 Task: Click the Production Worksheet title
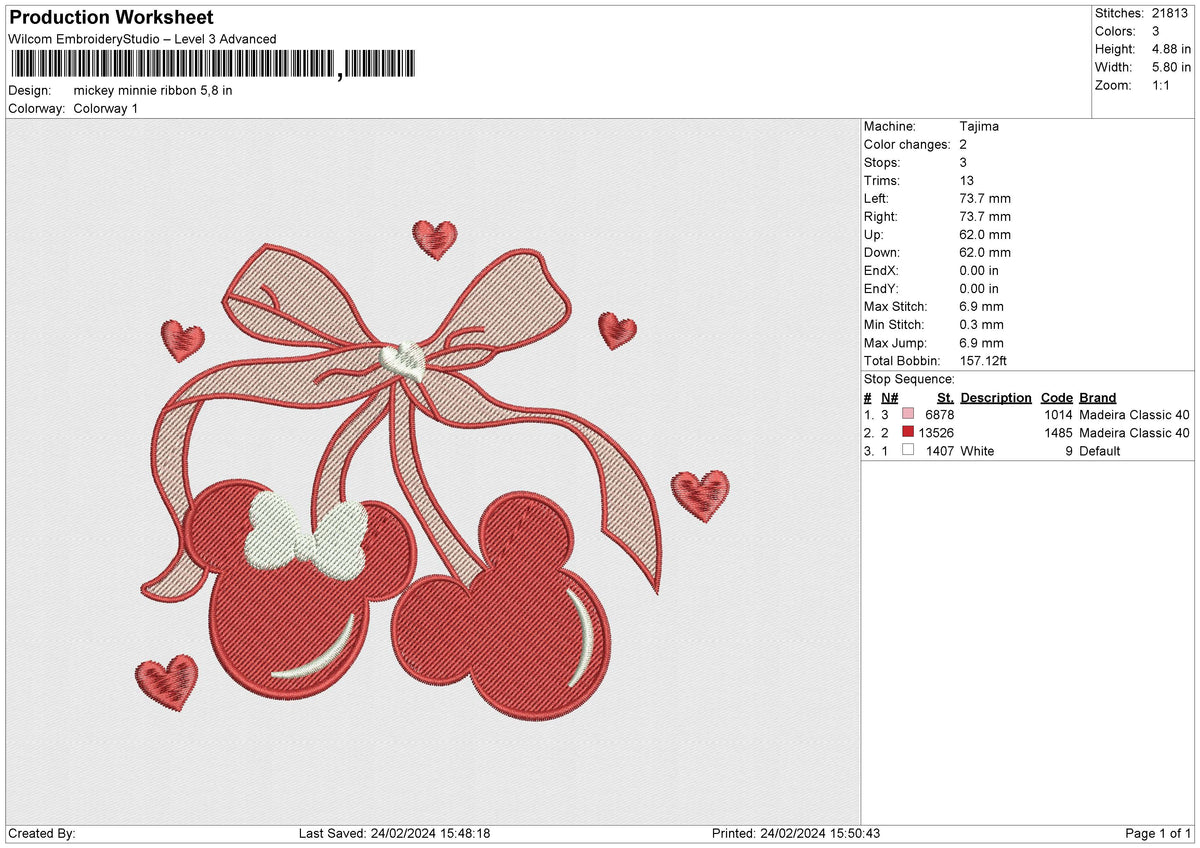point(111,18)
